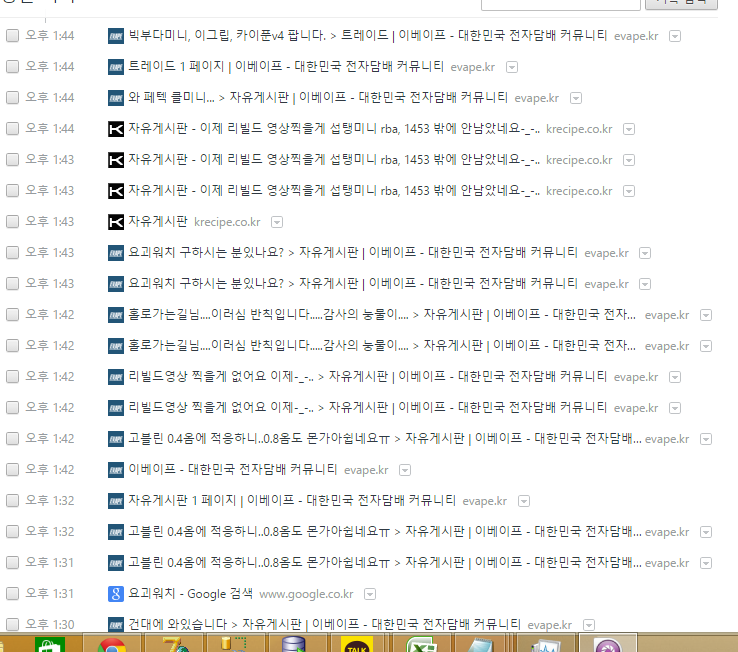Open dropdown beside 요괴워치 www.google.co.kr entry
The image size is (738, 652).
pyautogui.click(x=370, y=595)
